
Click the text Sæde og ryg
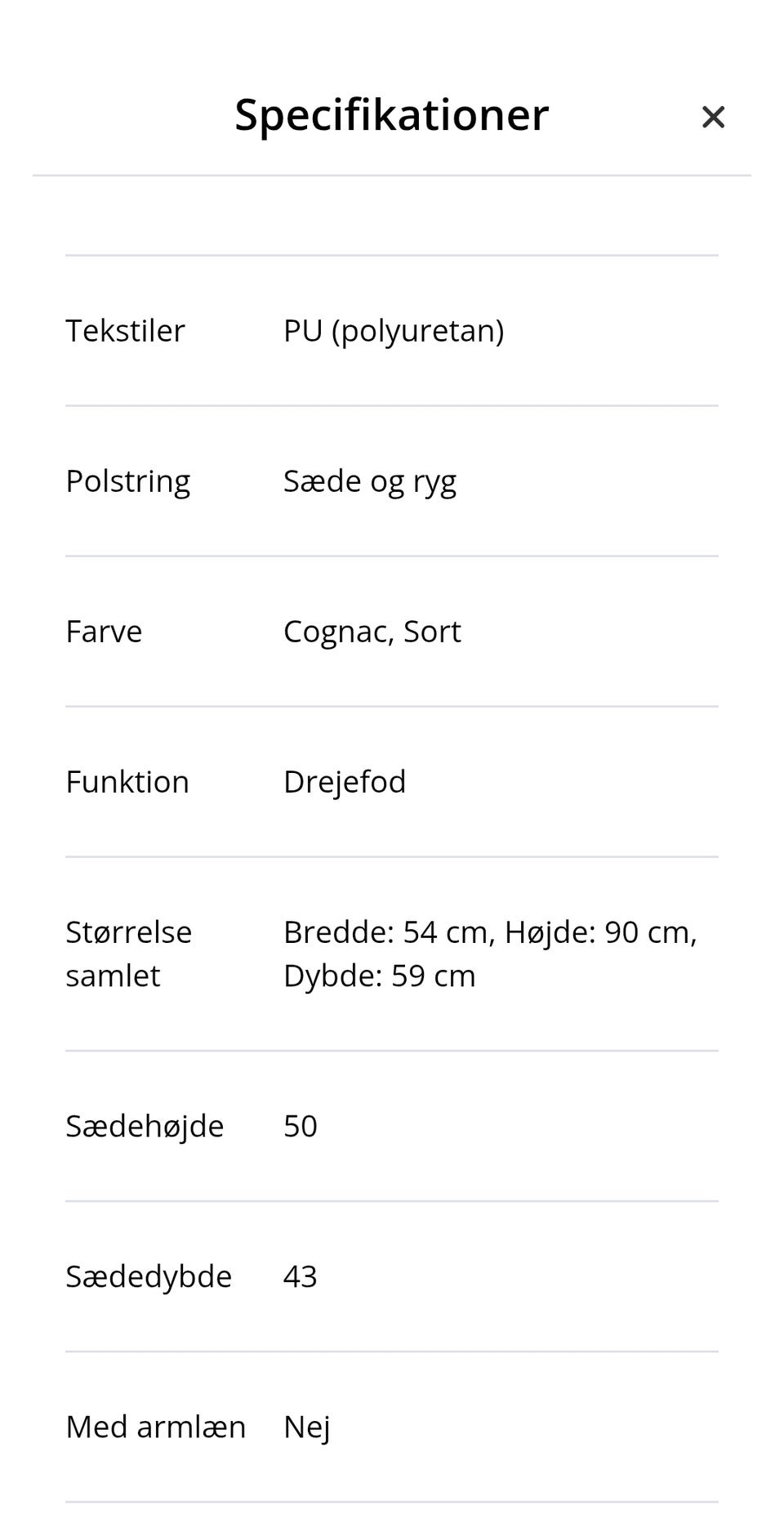(x=371, y=480)
